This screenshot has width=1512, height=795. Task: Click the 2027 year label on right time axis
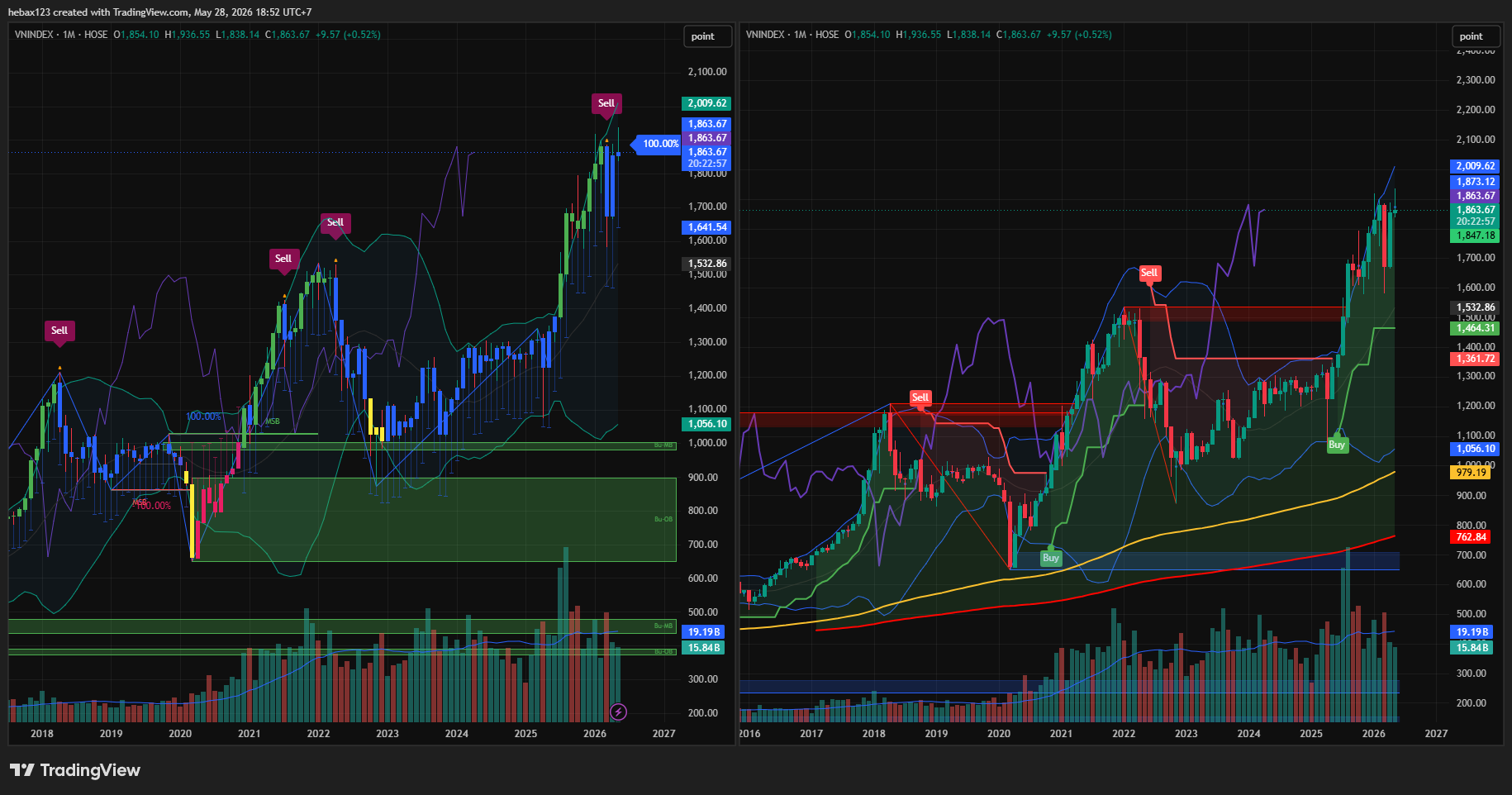click(1436, 734)
